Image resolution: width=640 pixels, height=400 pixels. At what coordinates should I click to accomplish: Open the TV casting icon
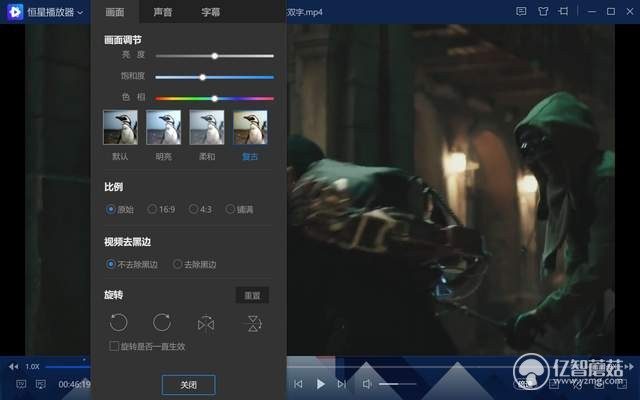[21, 384]
